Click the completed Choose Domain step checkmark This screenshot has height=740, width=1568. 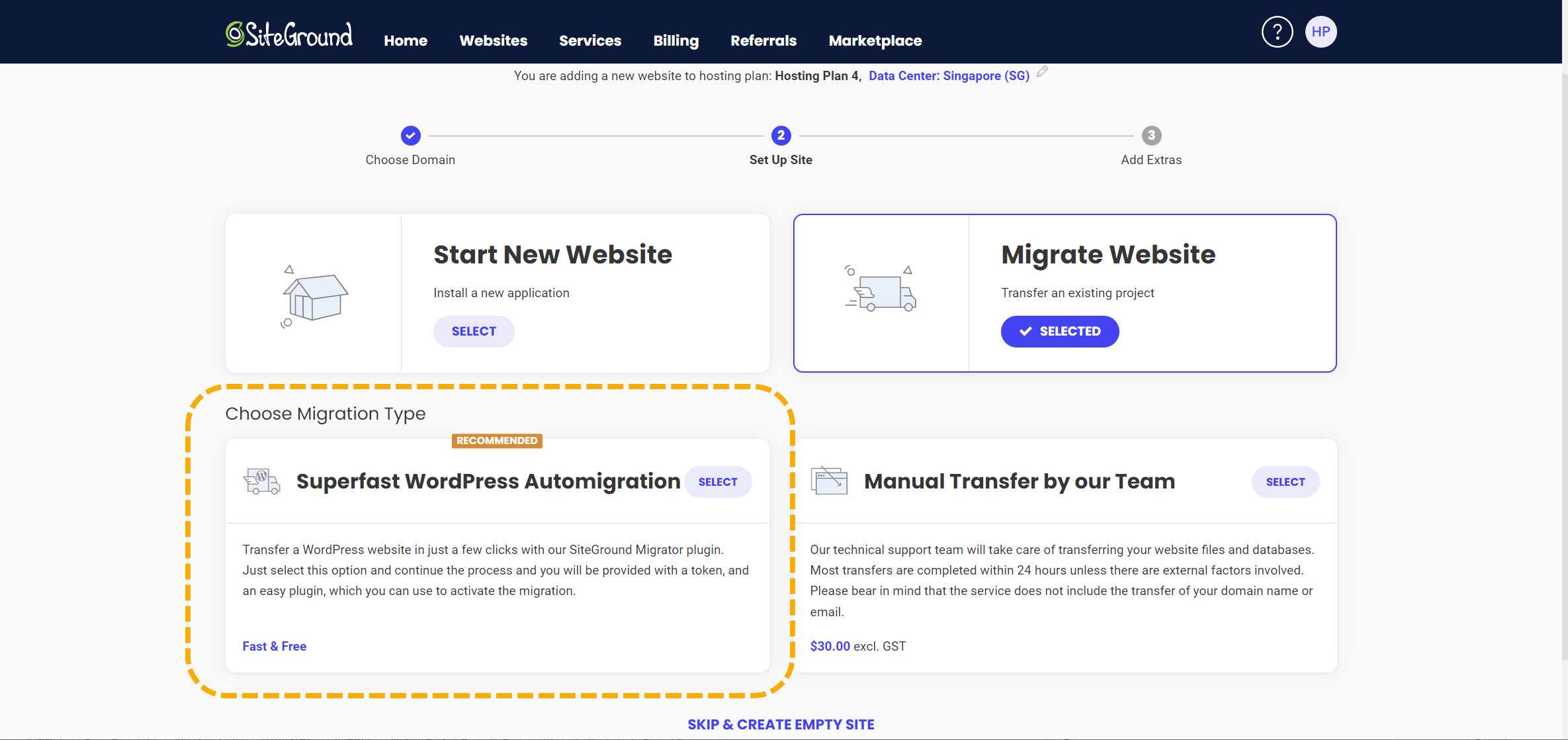[410, 136]
